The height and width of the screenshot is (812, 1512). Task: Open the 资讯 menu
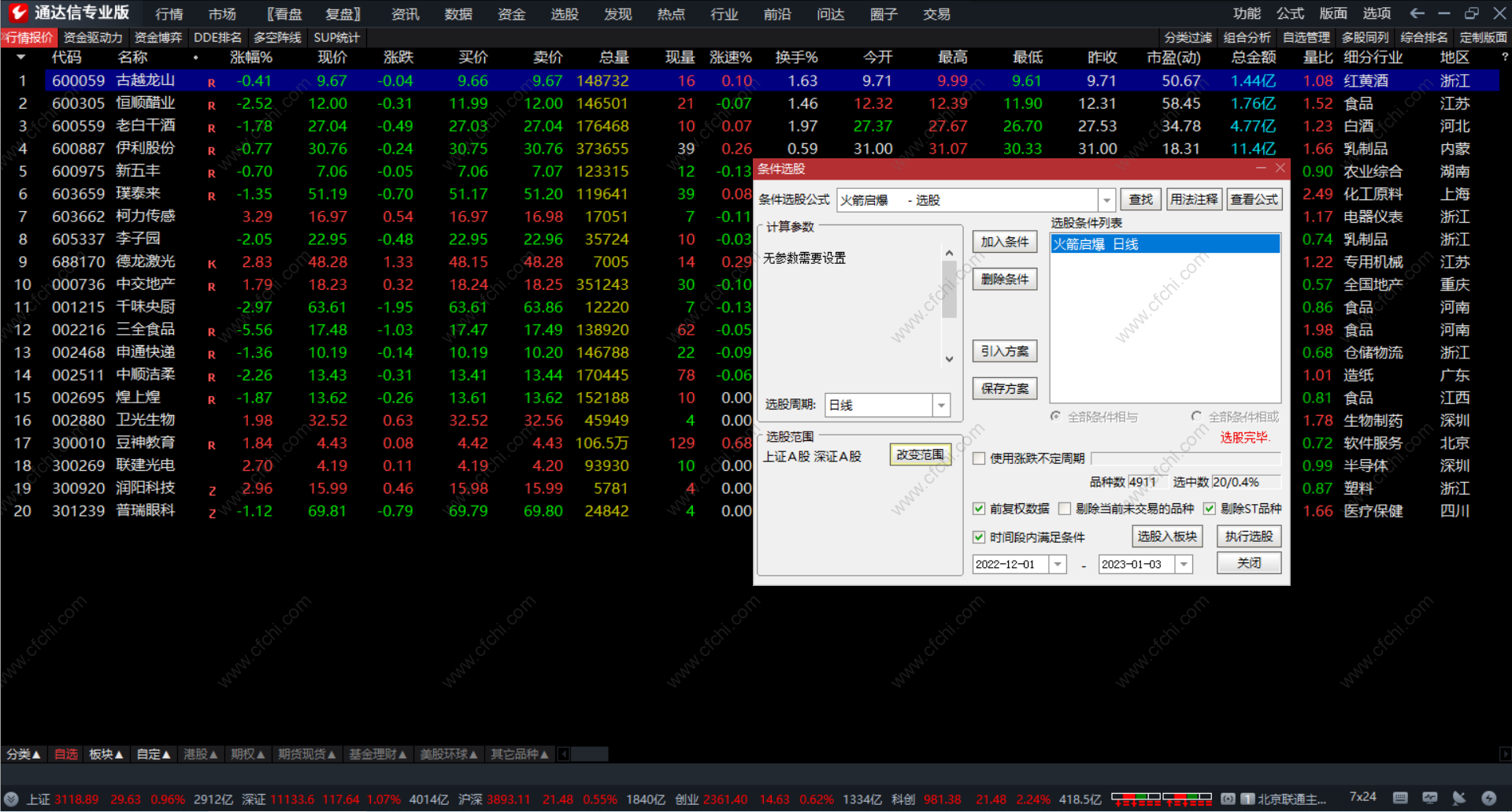405,14
